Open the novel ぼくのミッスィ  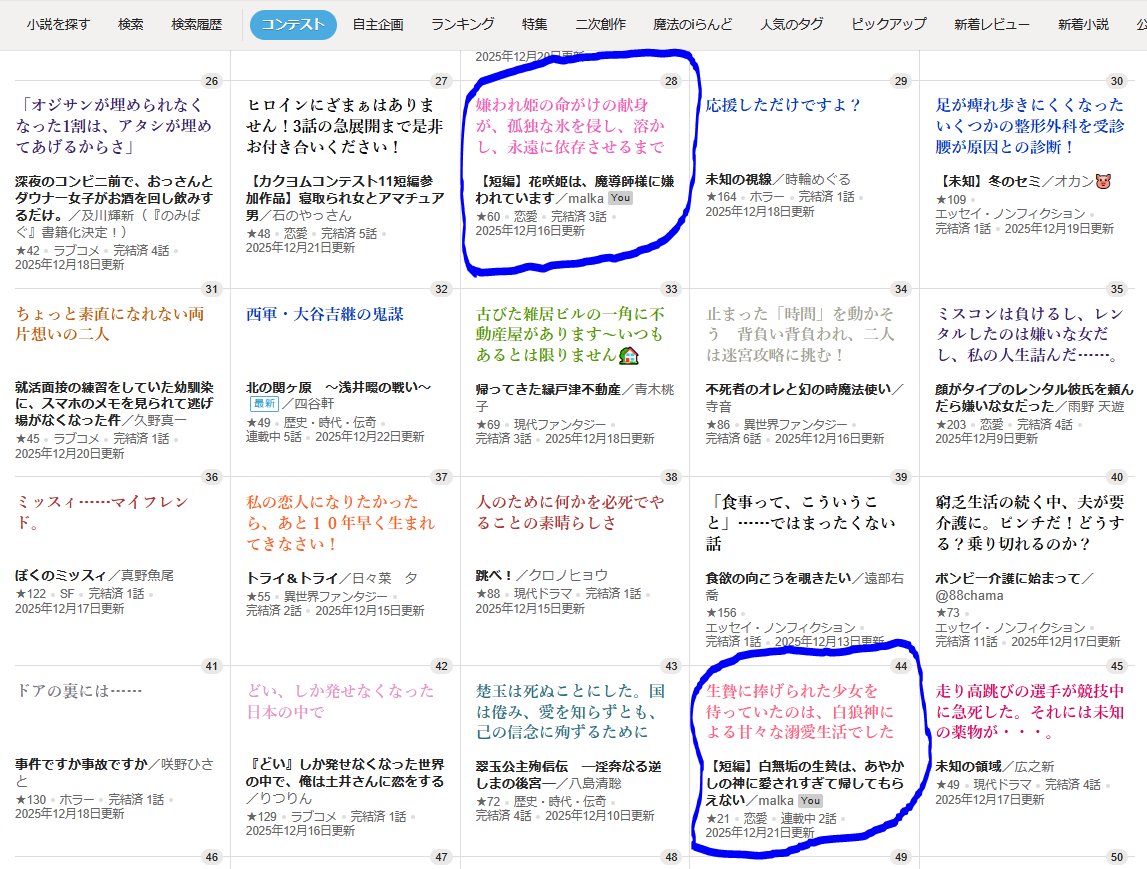click(60, 575)
